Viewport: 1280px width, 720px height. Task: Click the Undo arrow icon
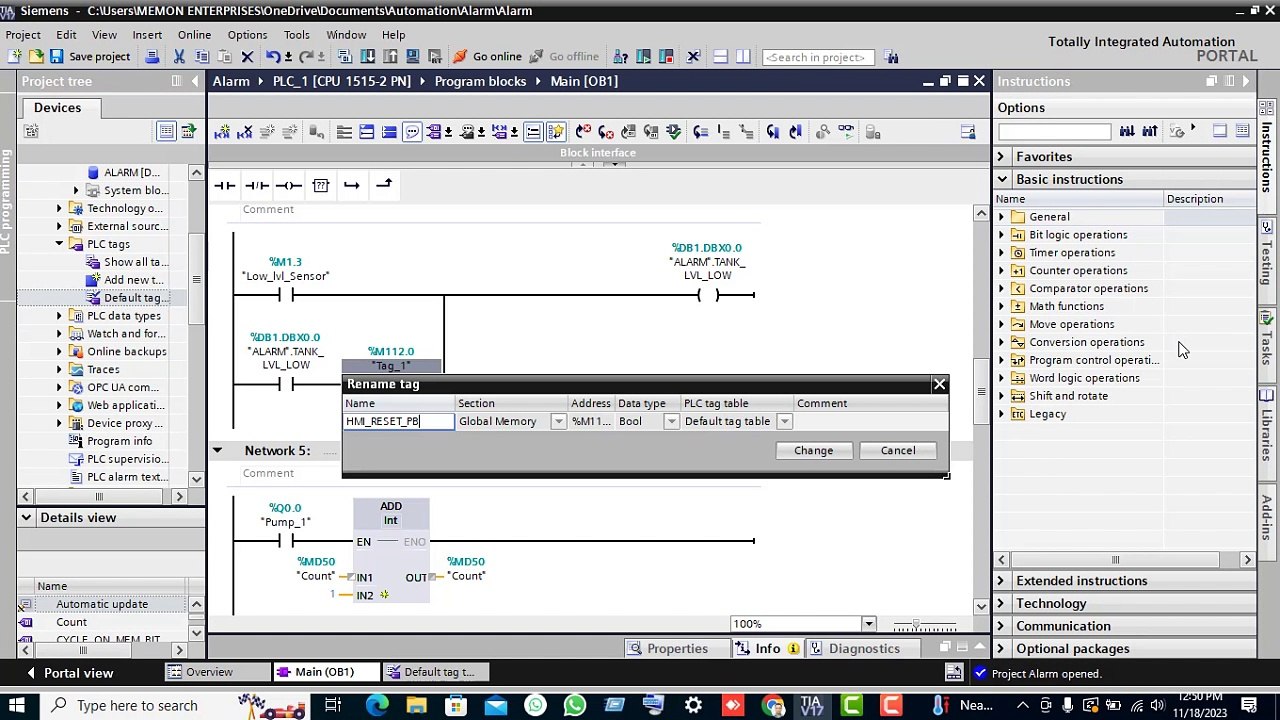point(273,57)
